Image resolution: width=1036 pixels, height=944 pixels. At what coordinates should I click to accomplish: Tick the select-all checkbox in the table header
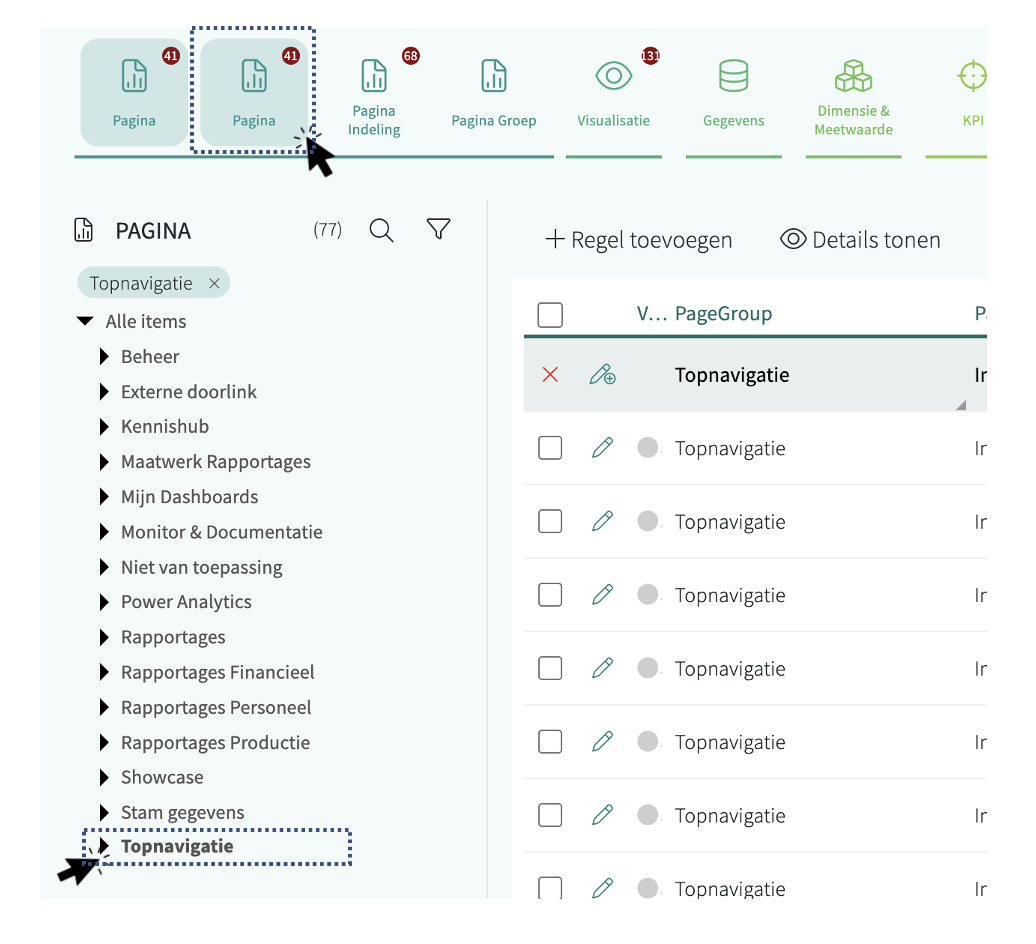[x=550, y=315]
